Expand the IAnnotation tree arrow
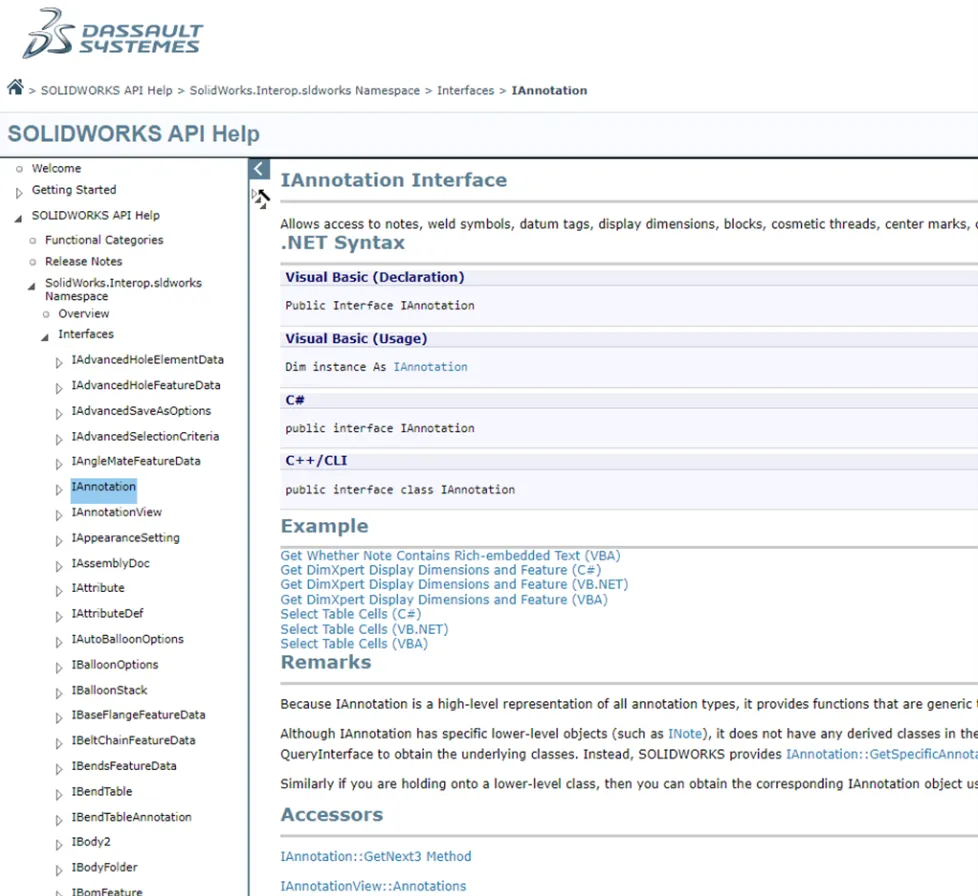978x896 pixels. click(x=59, y=490)
